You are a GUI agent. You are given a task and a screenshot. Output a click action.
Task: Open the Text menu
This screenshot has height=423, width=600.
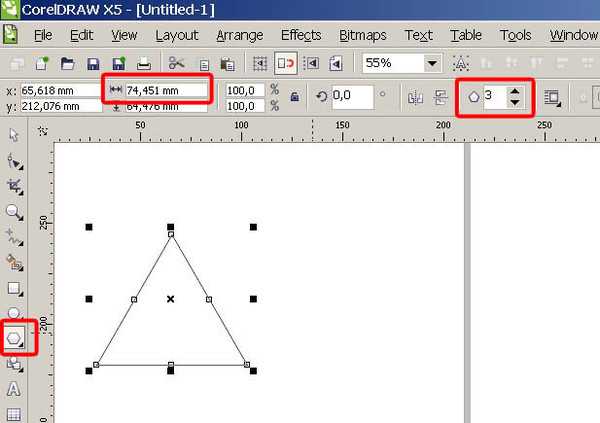pyautogui.click(x=418, y=35)
